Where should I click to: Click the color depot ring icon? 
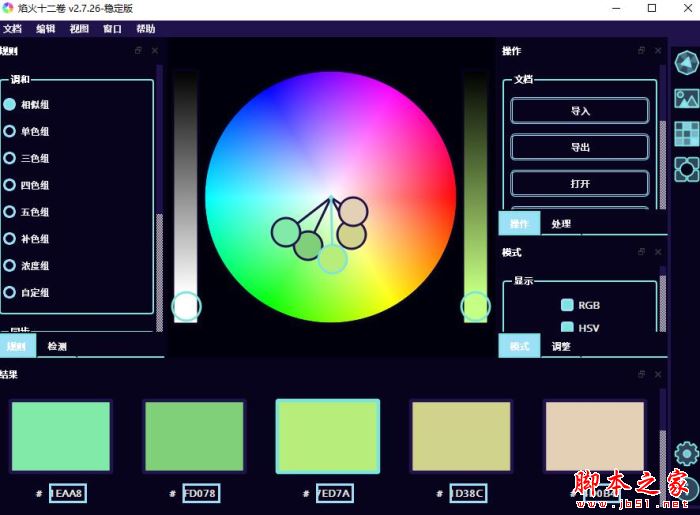coord(686,169)
